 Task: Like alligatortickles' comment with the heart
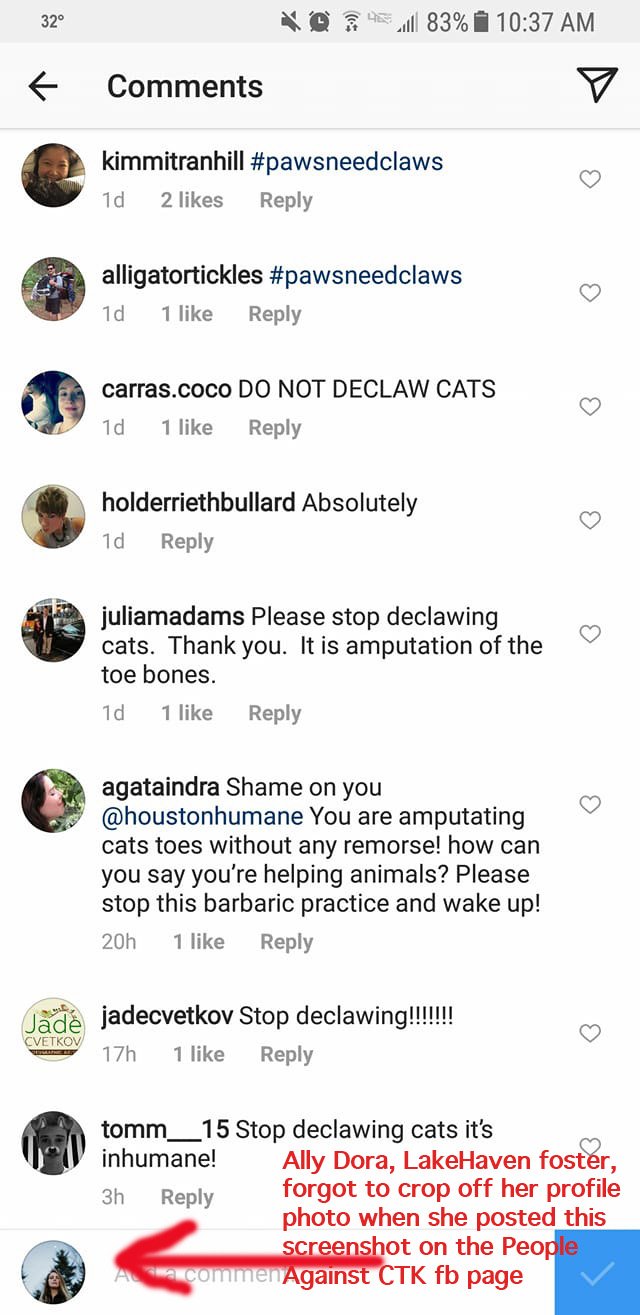[590, 293]
